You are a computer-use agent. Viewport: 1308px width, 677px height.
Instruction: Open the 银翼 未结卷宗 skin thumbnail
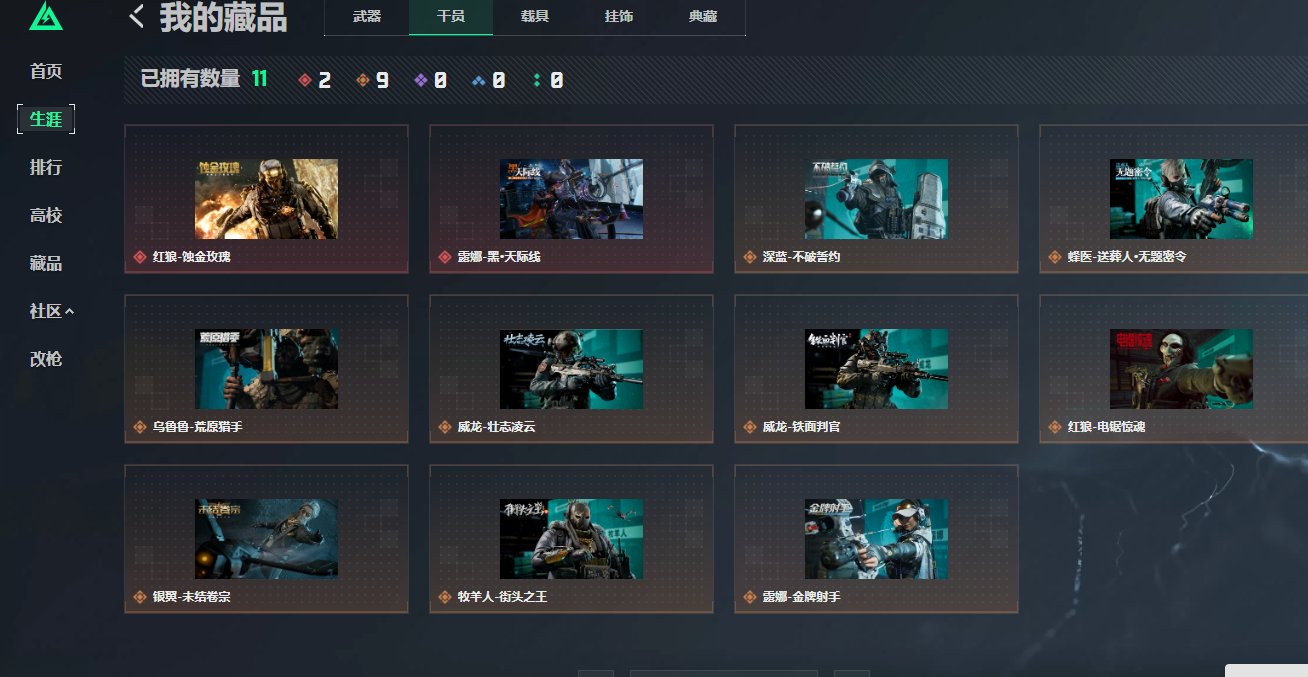click(266, 539)
